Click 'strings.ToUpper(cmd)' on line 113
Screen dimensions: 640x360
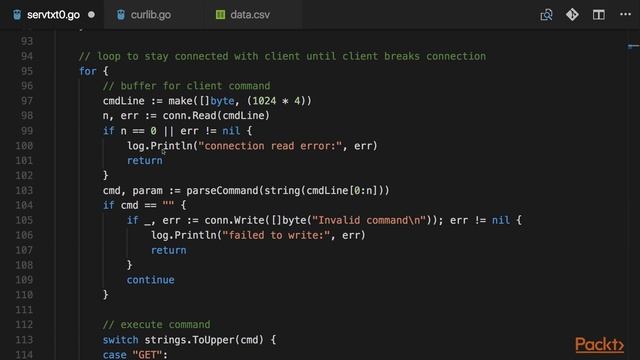[x=204, y=340]
